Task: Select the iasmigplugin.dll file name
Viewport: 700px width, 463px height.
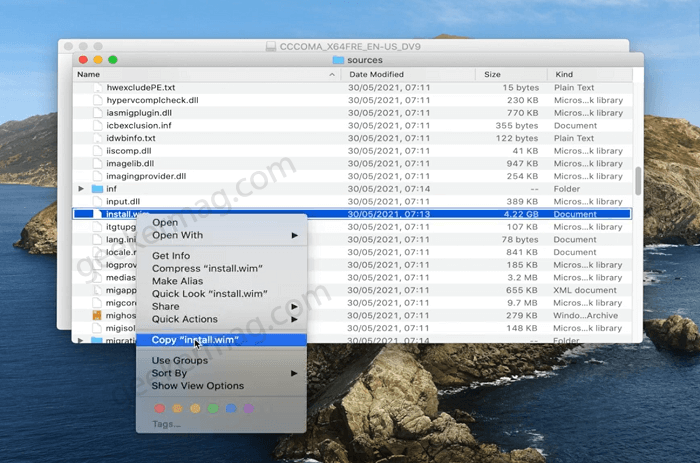Action: coord(139,113)
